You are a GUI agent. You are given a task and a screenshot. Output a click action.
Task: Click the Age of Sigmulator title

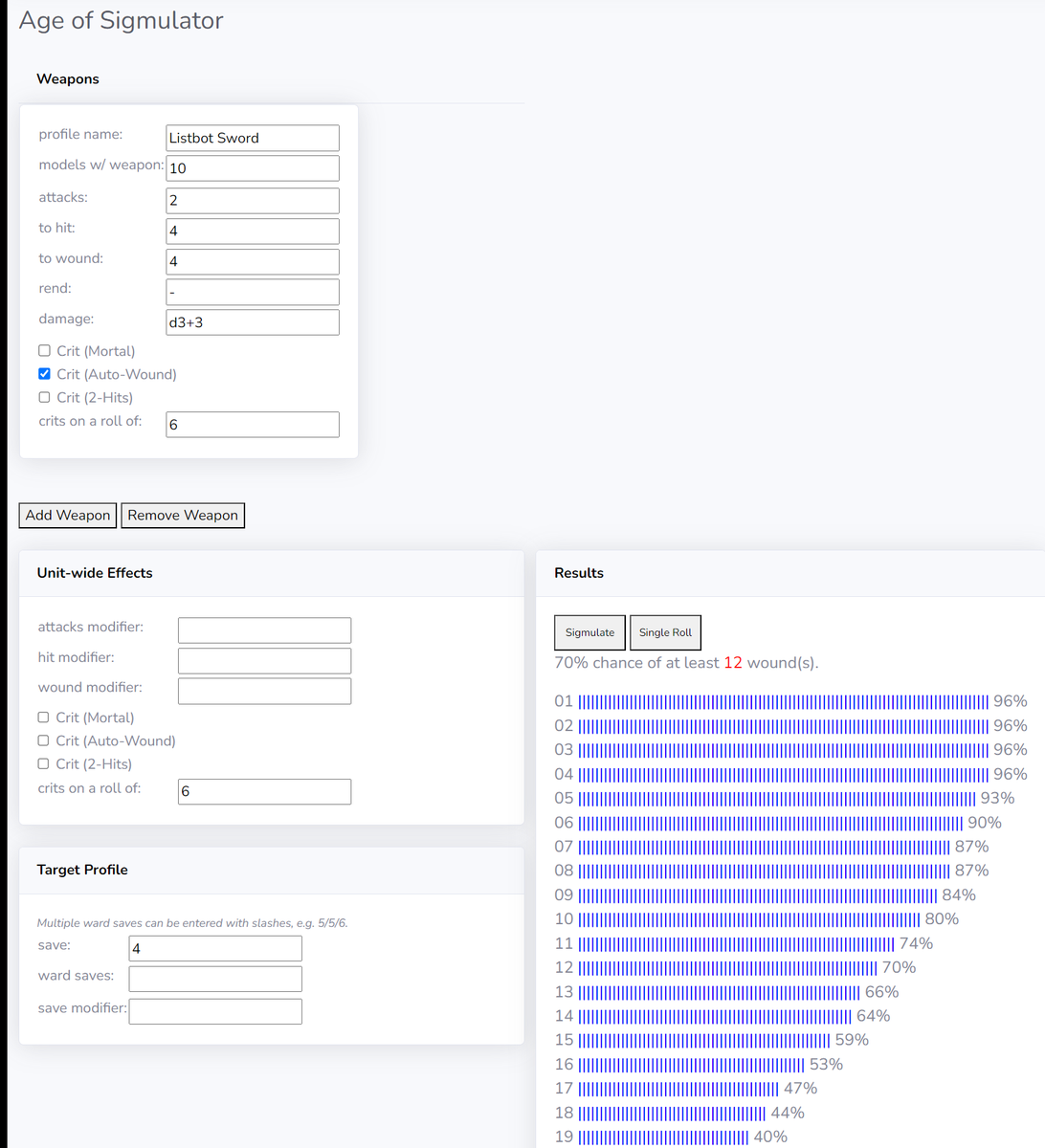pyautogui.click(x=121, y=20)
